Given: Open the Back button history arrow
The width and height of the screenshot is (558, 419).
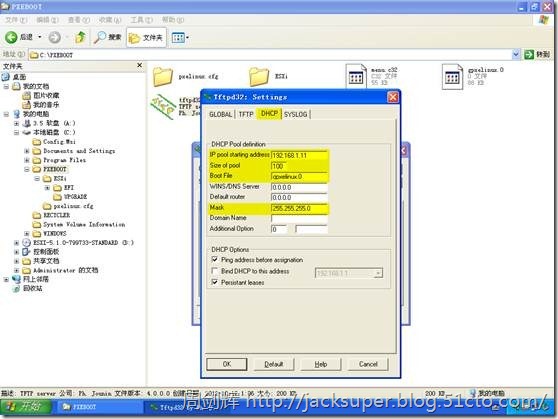Looking at the screenshot, I should tap(40, 37).
